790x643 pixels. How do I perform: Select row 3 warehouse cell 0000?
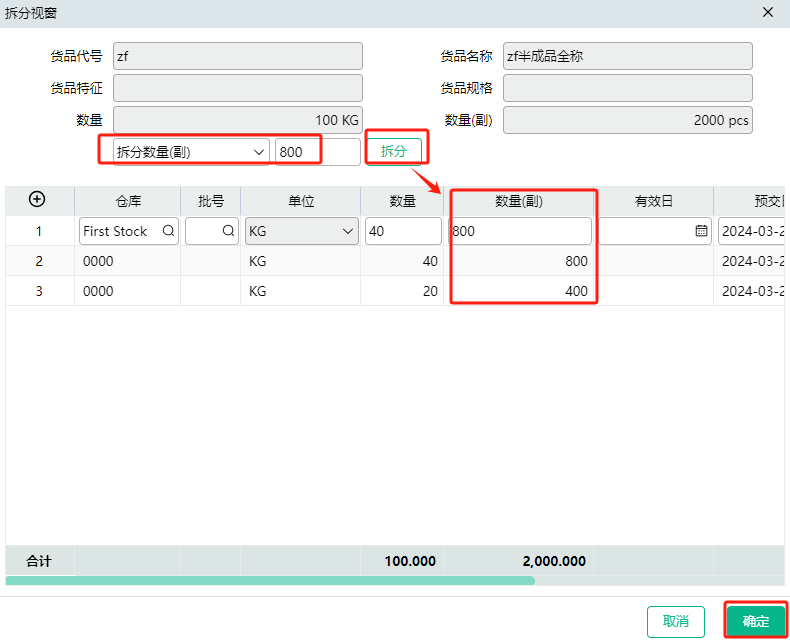[x=127, y=291]
